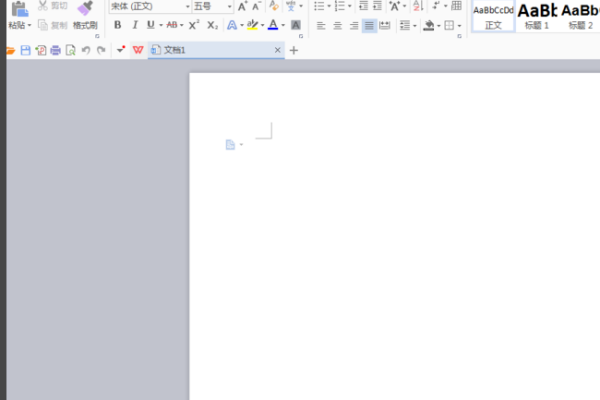600x400 pixels.
Task: Apply superscript formatting
Action: [x=194, y=25]
